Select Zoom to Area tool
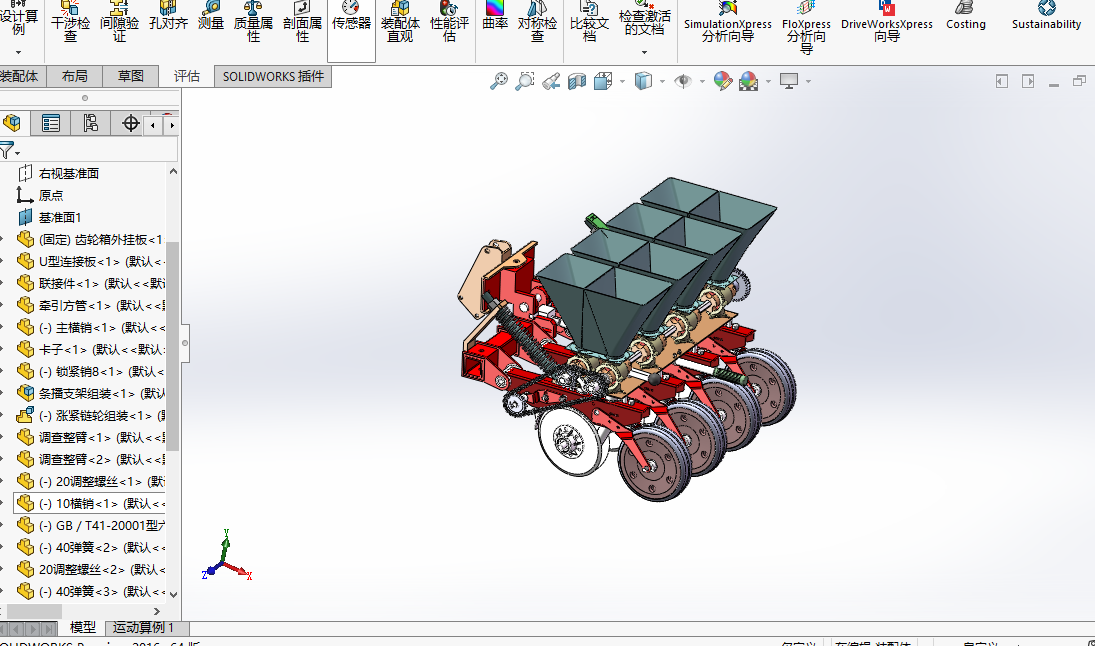The height and width of the screenshot is (646, 1095). coord(524,82)
